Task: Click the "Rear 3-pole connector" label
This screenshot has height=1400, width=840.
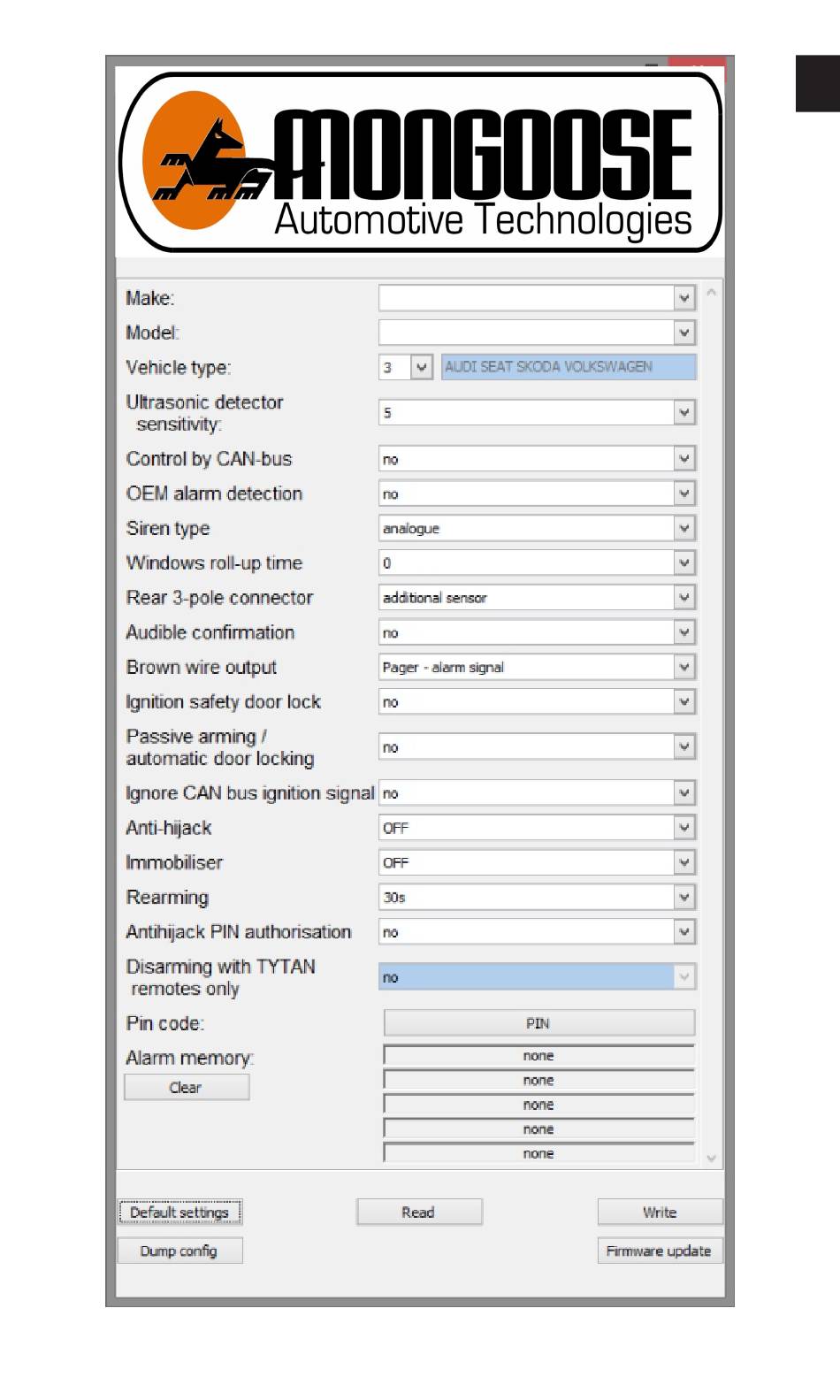Action: tap(220, 598)
